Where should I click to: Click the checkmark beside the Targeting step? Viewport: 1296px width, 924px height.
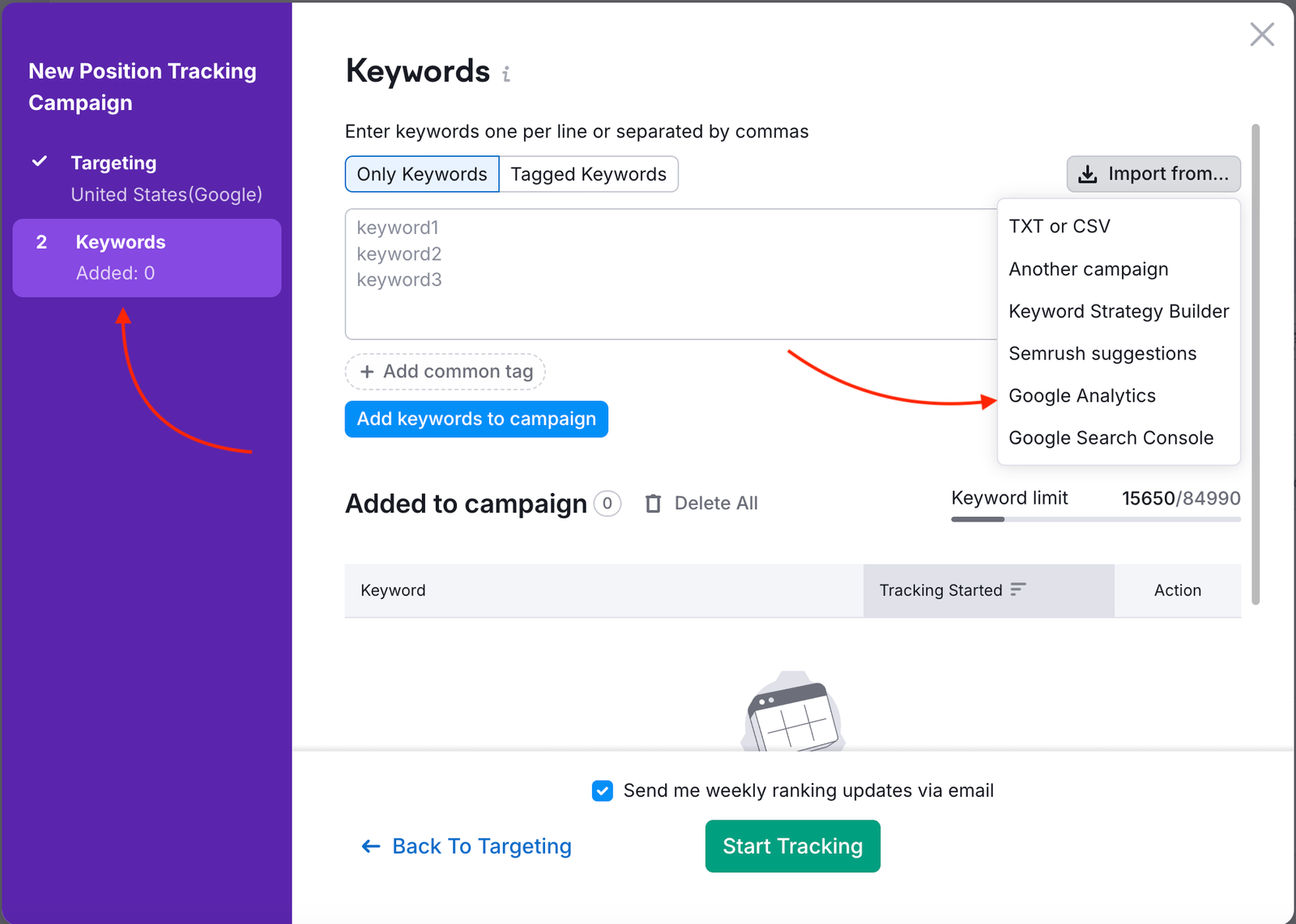tap(39, 161)
